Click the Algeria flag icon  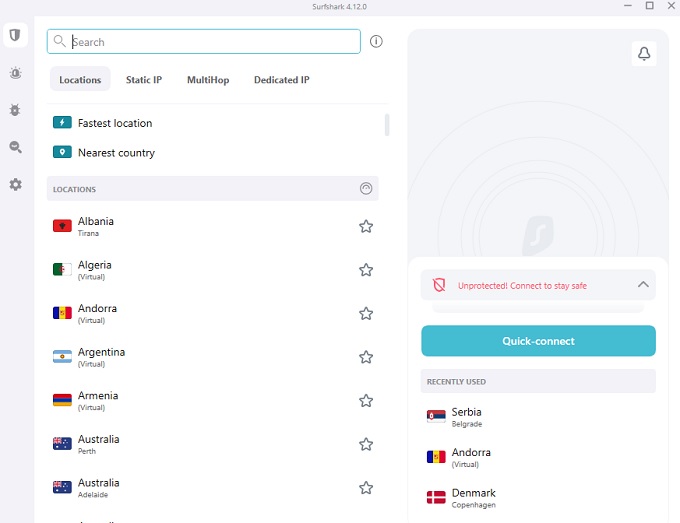[62, 269]
